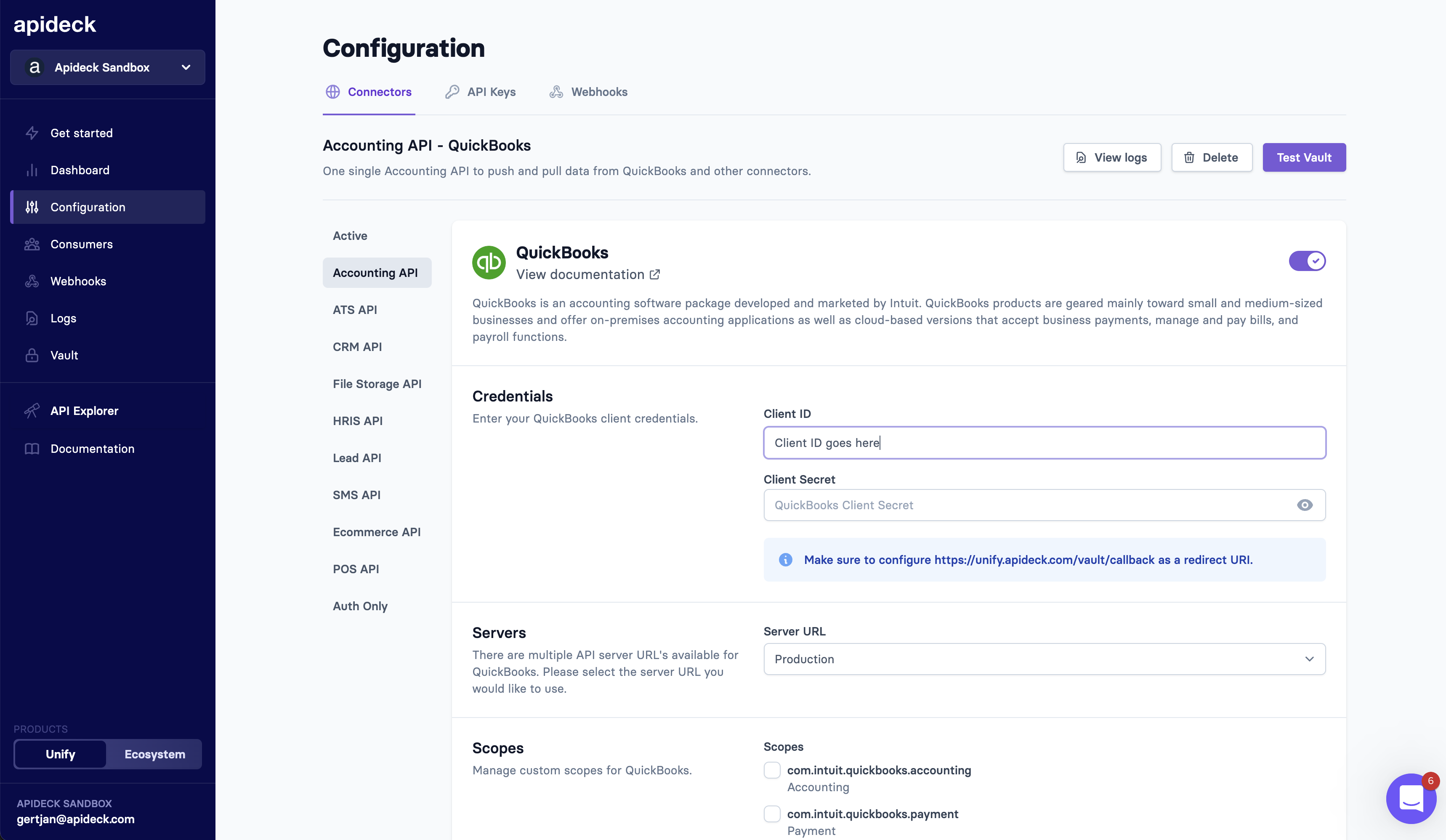Click the View logs button
This screenshot has height=840, width=1446.
pyautogui.click(x=1111, y=157)
